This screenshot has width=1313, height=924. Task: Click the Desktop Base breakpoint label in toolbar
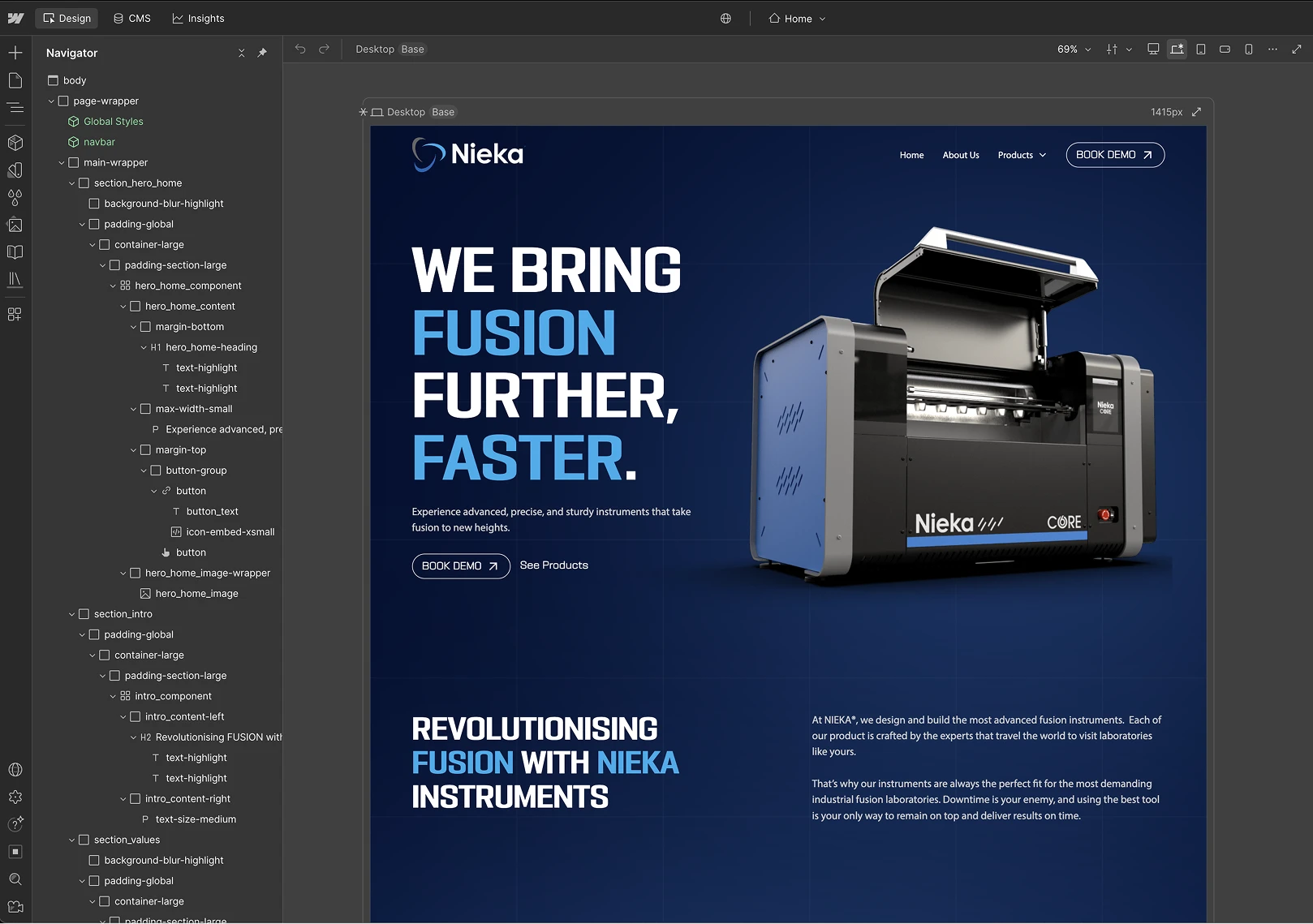pyautogui.click(x=390, y=49)
